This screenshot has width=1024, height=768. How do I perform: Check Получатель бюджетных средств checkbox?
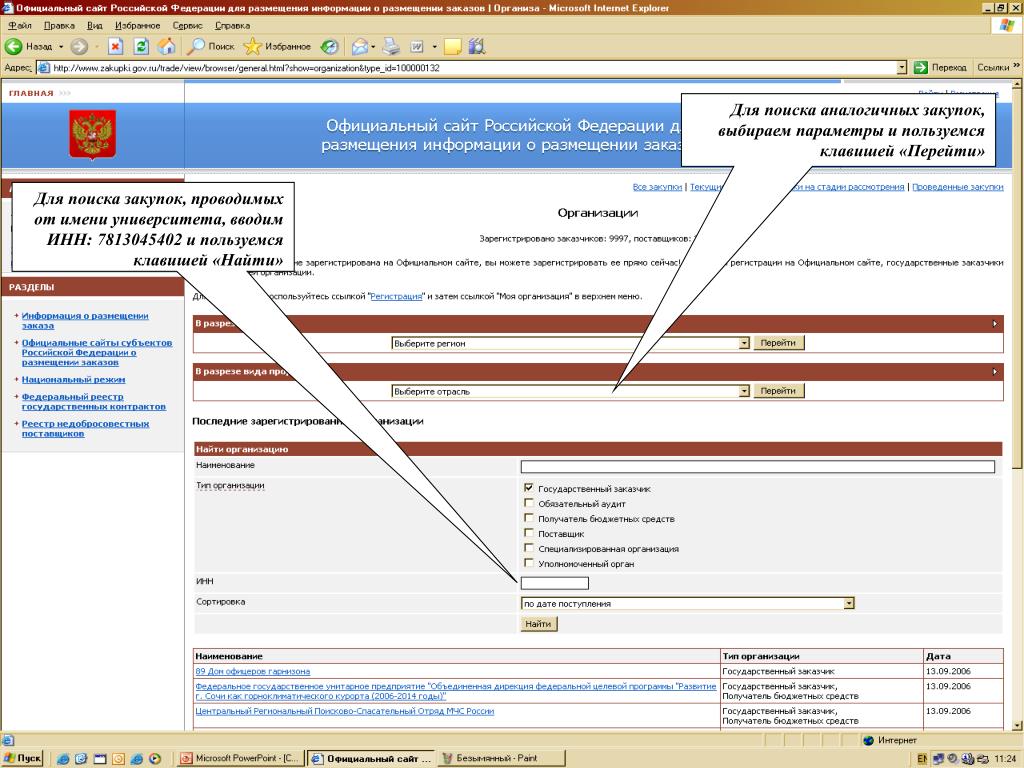(529, 517)
